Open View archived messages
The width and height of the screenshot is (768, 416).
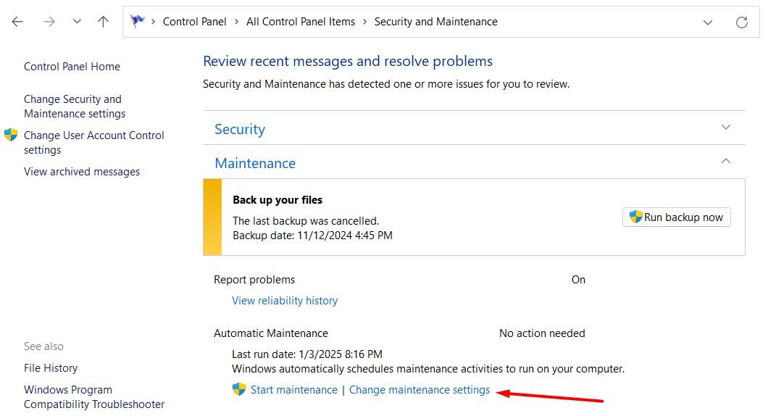point(82,172)
